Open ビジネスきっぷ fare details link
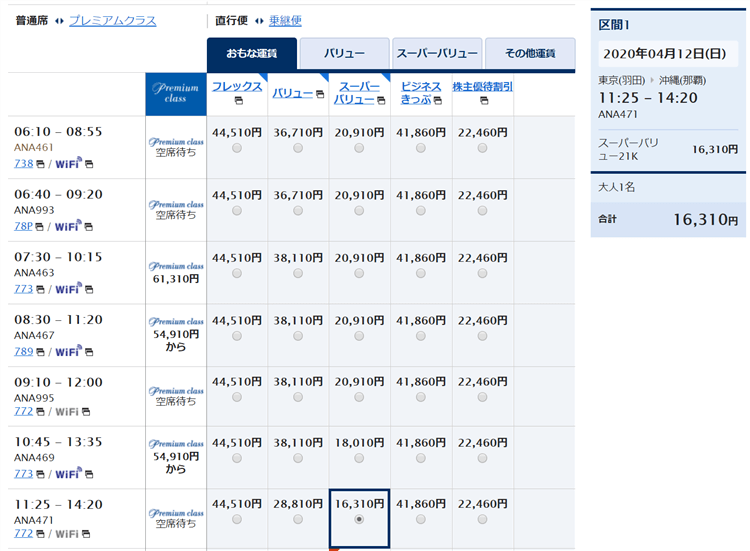Image resolution: width=750 pixels, height=551 pixels. click(x=420, y=93)
